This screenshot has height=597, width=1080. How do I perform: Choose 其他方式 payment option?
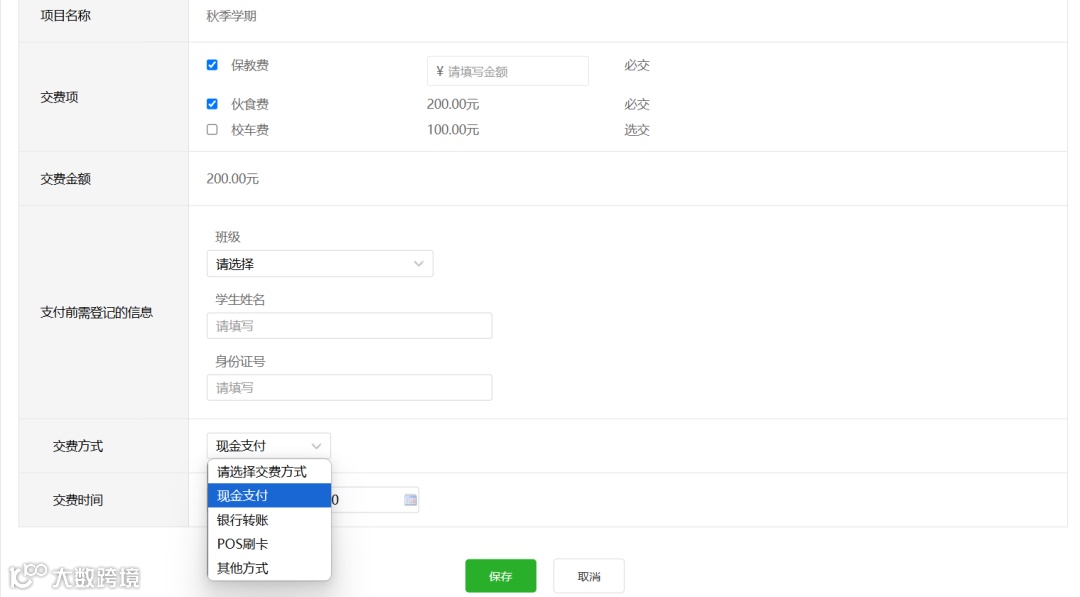[x=269, y=568]
